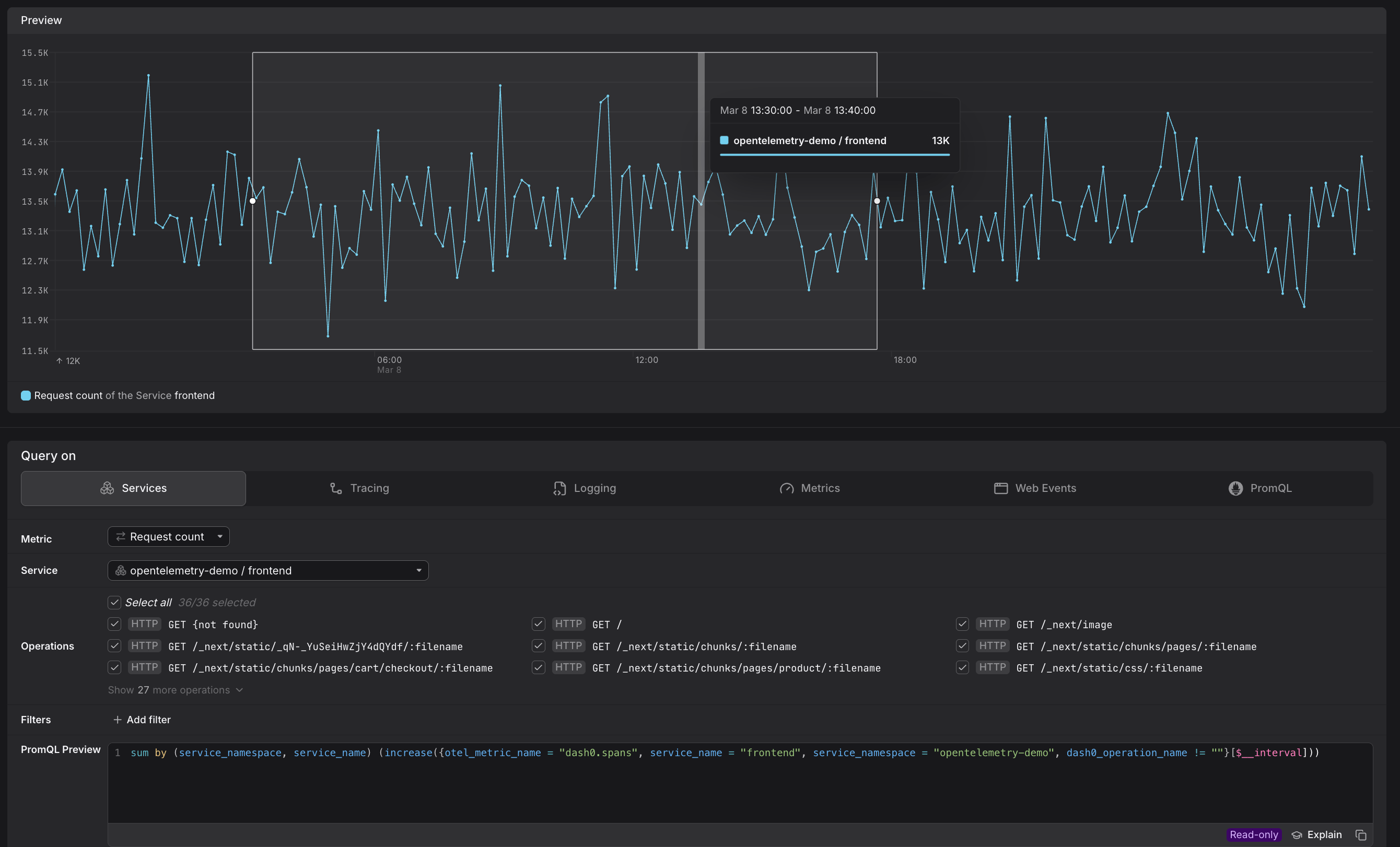Switch to the Metrics query tab
The height and width of the screenshot is (847, 1400).
(x=810, y=488)
